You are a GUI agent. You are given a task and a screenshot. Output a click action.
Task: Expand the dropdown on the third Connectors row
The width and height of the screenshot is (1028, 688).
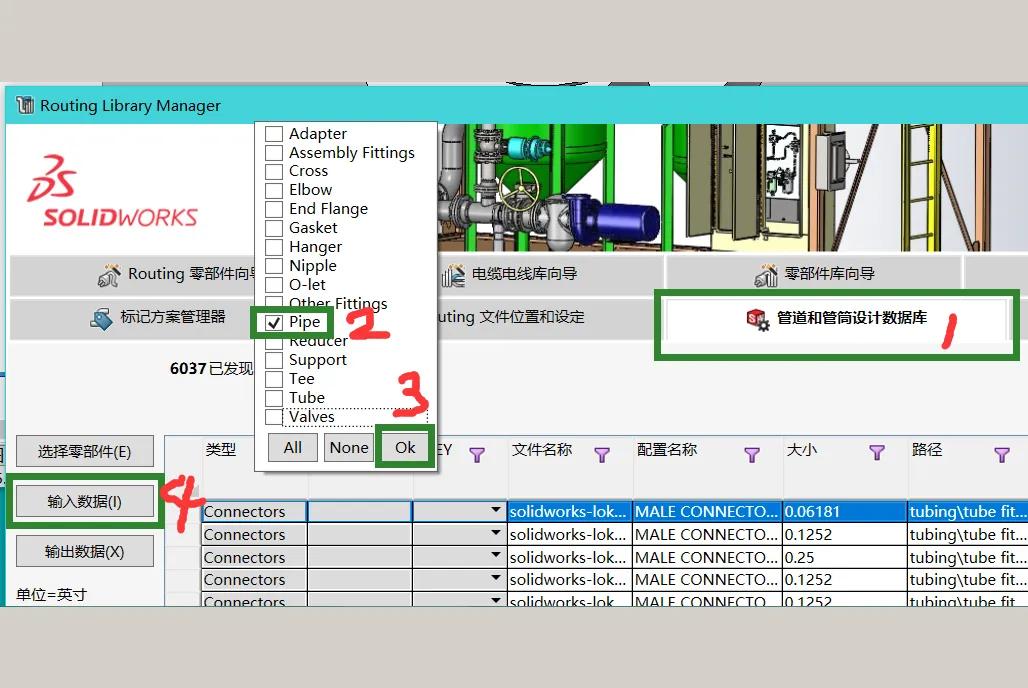click(495, 557)
